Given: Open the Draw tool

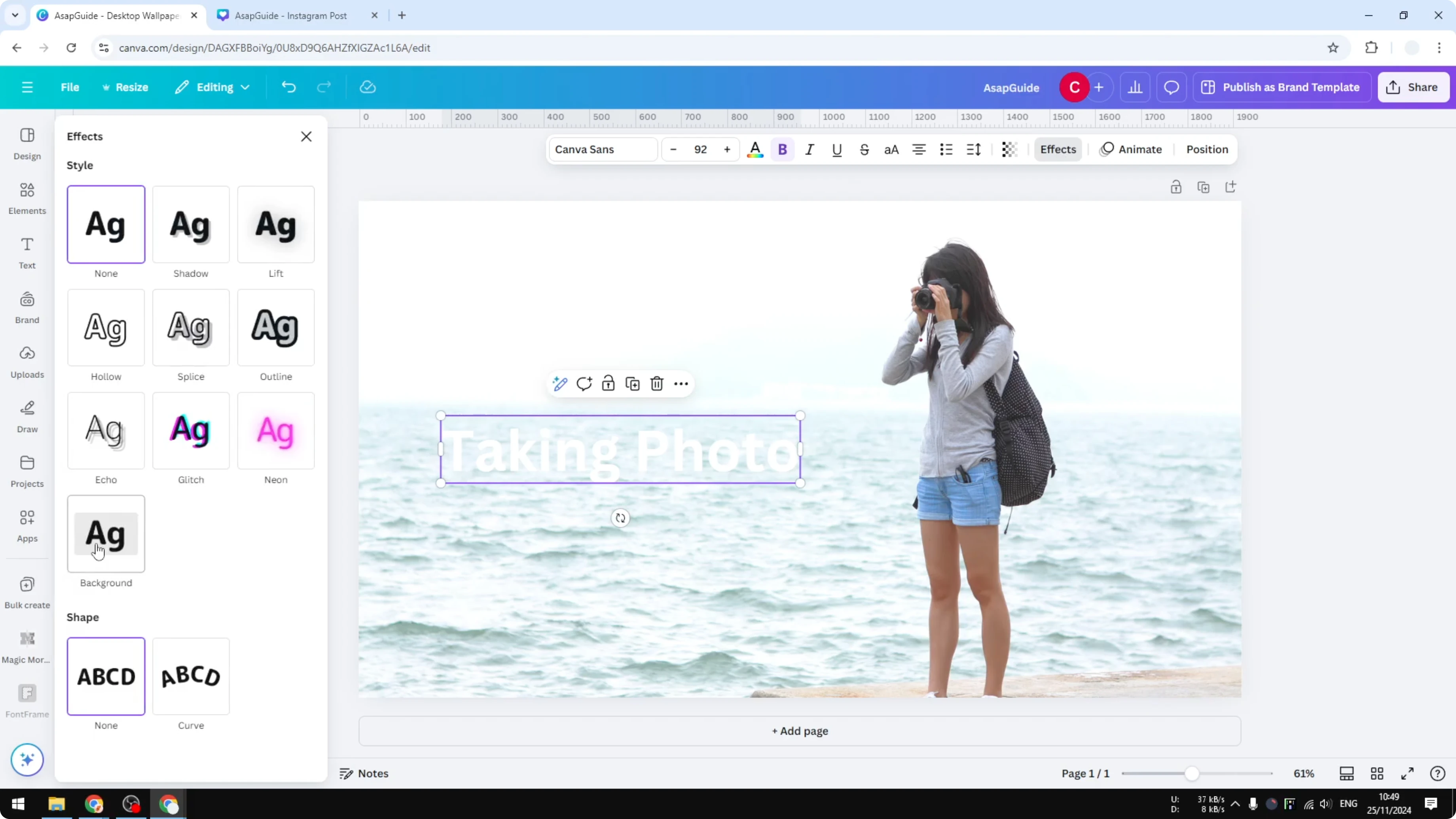Looking at the screenshot, I should pyautogui.click(x=27, y=415).
